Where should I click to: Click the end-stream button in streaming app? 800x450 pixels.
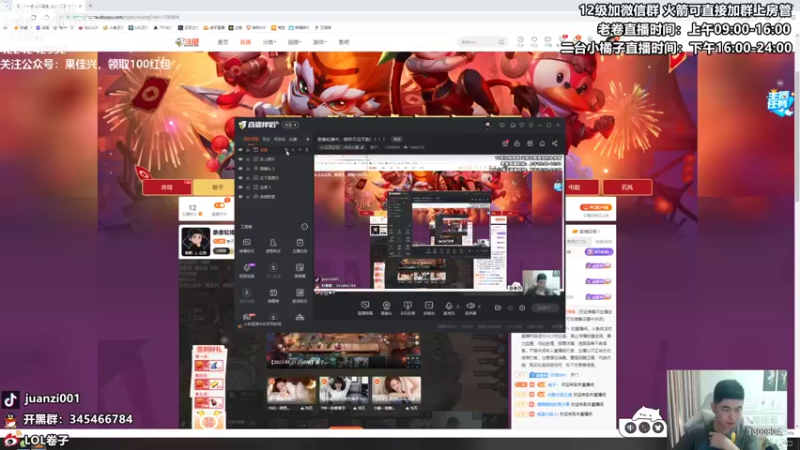[544, 308]
